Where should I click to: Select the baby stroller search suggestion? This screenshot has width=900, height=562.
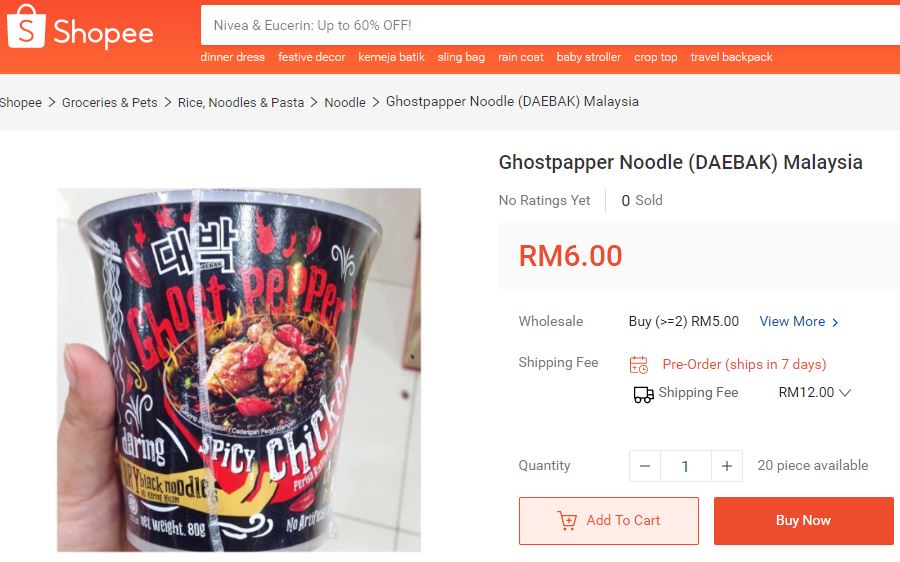tap(588, 57)
